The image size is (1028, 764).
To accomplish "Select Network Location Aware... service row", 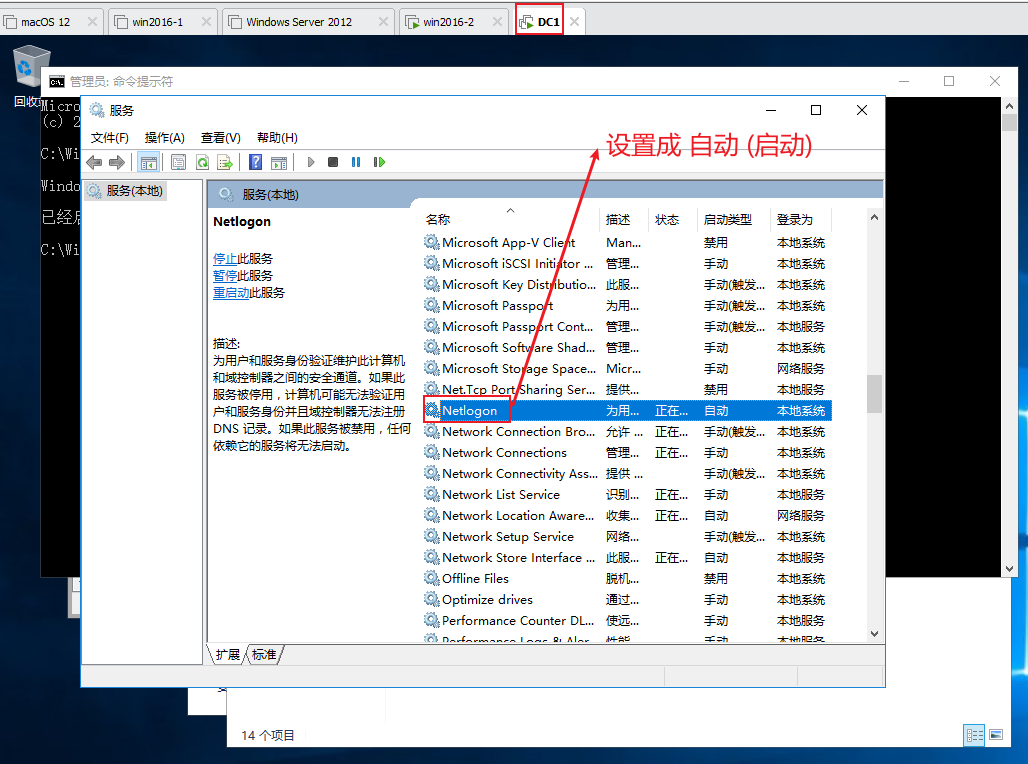I will coord(627,515).
